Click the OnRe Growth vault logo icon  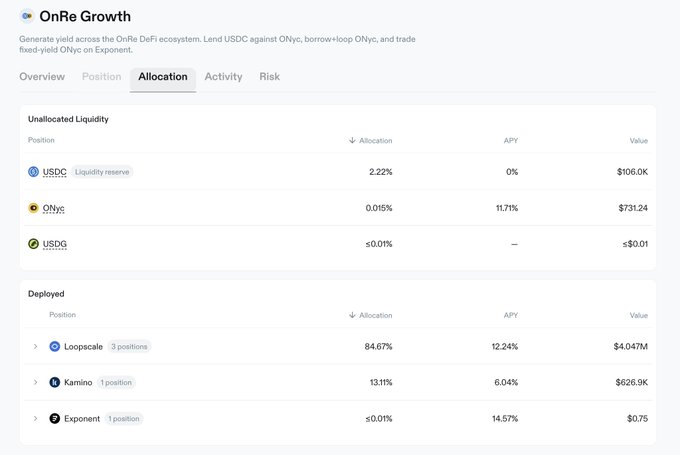click(x=27, y=16)
